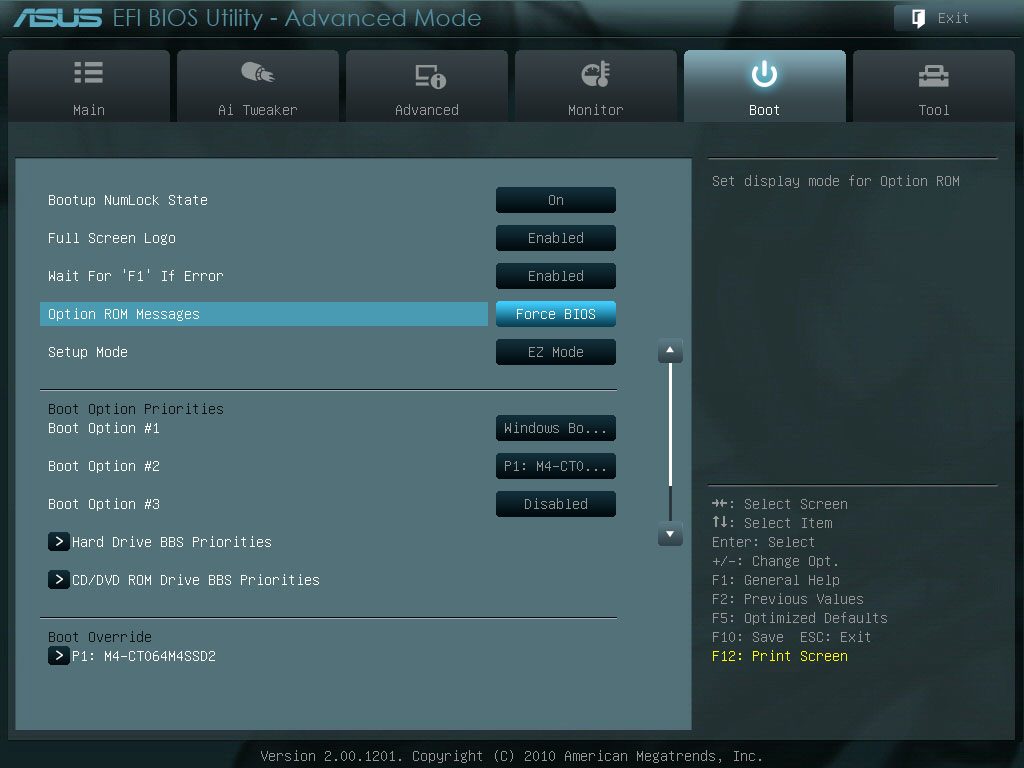This screenshot has height=768, width=1024.
Task: Open the Main tab
Action: pyautogui.click(x=89, y=86)
